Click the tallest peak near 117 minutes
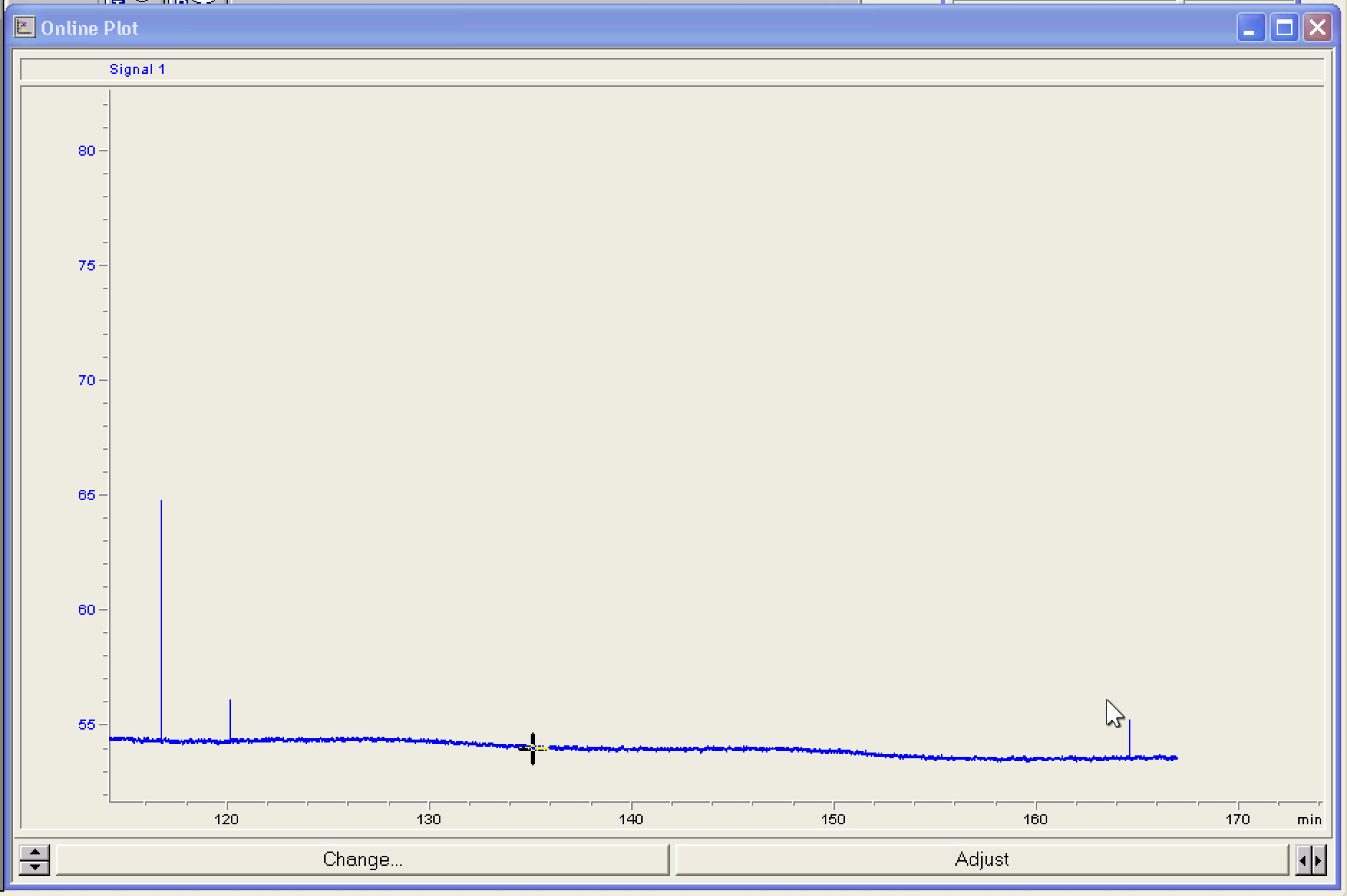Image resolution: width=1347 pixels, height=896 pixels. 161,617
